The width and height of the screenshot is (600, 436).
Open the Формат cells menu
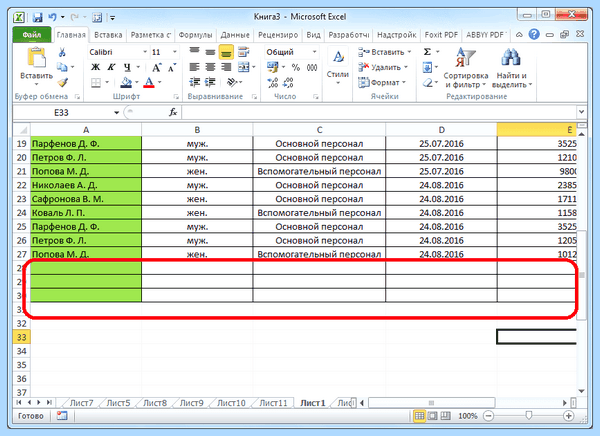pyautogui.click(x=382, y=82)
